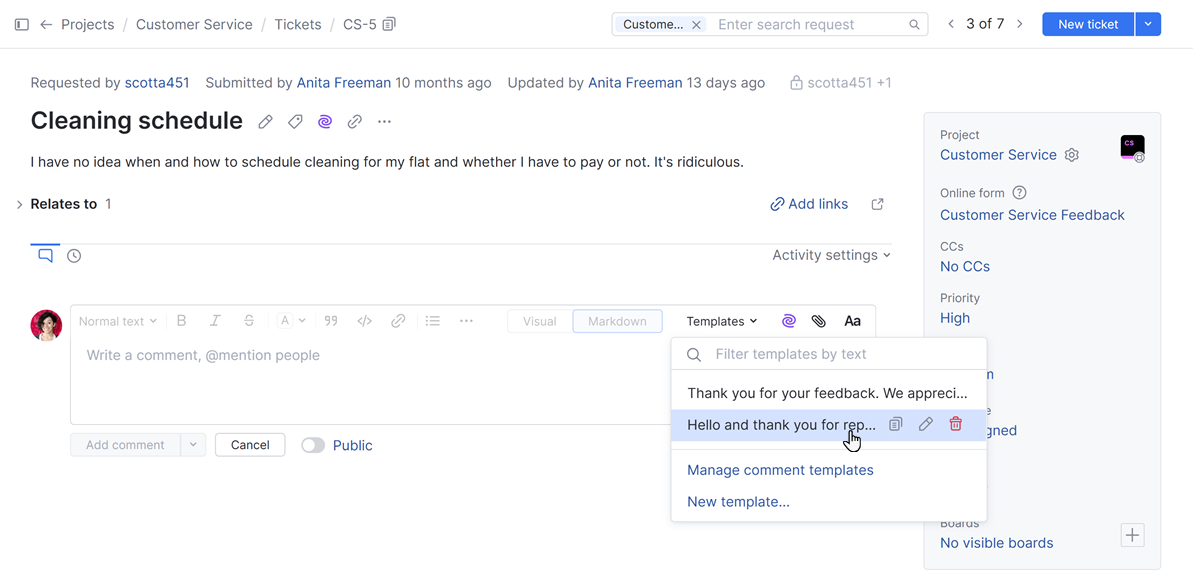The height and width of the screenshot is (579, 1200).
Task: Edit the highlighted template with the pencil icon
Action: (x=925, y=424)
